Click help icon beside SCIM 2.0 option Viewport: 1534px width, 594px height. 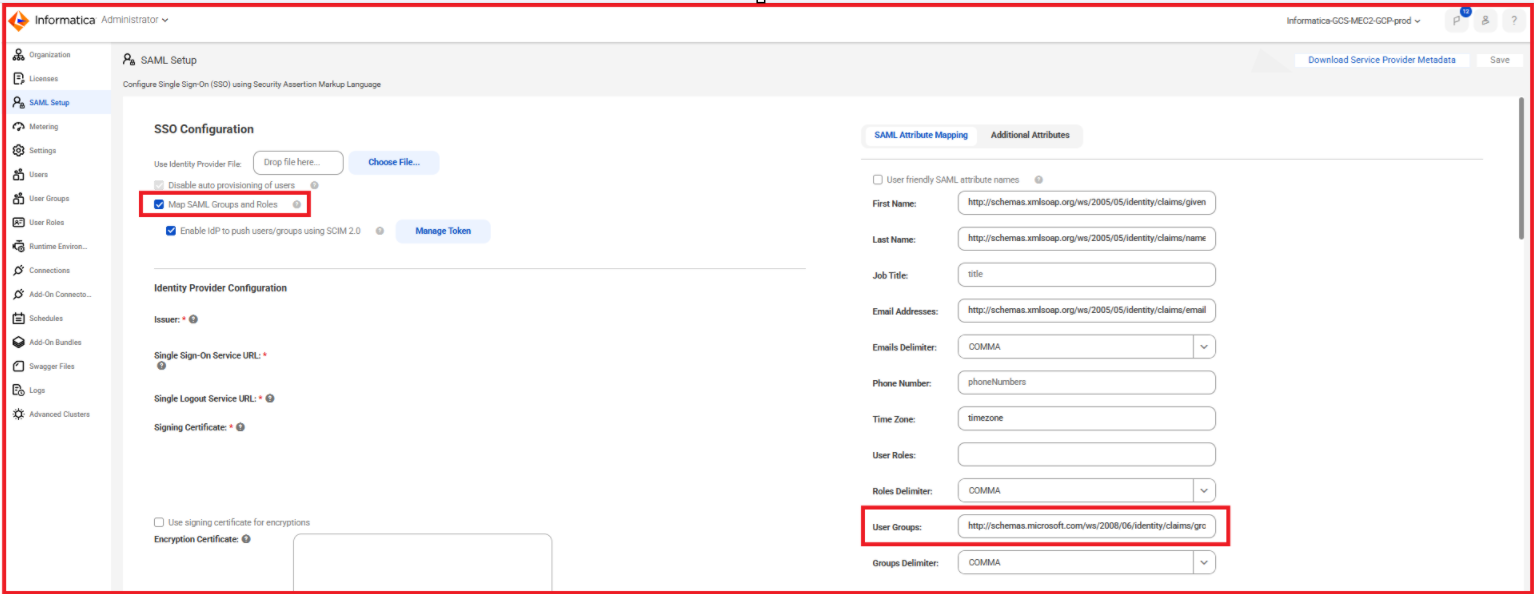coord(380,231)
